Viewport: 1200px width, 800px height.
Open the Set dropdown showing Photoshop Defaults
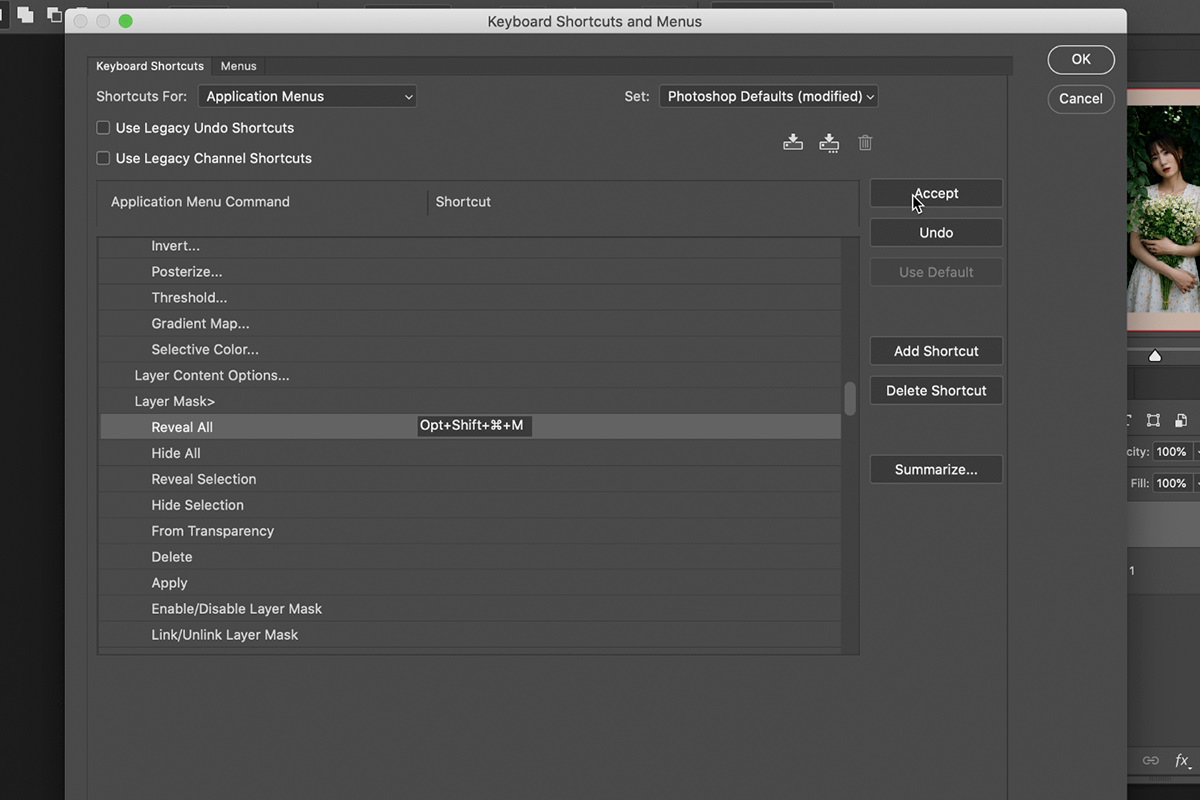[768, 96]
